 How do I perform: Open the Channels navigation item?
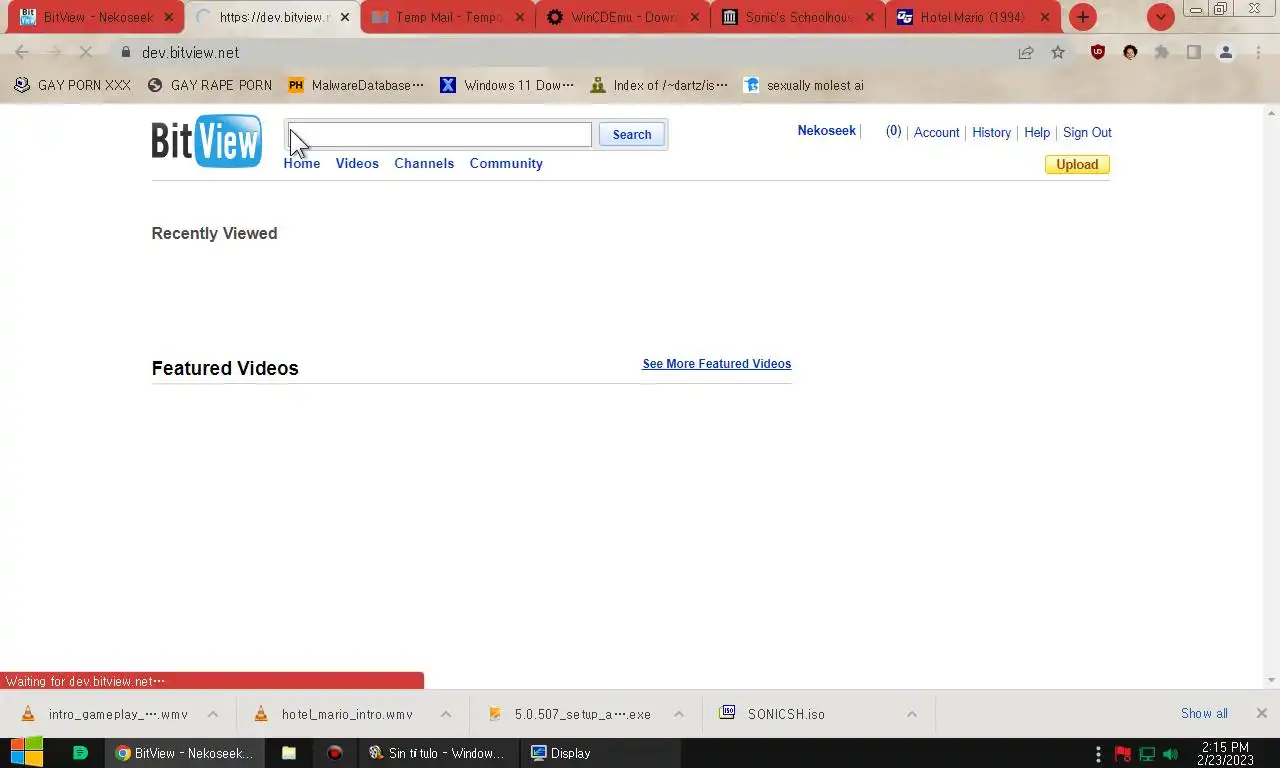[424, 163]
